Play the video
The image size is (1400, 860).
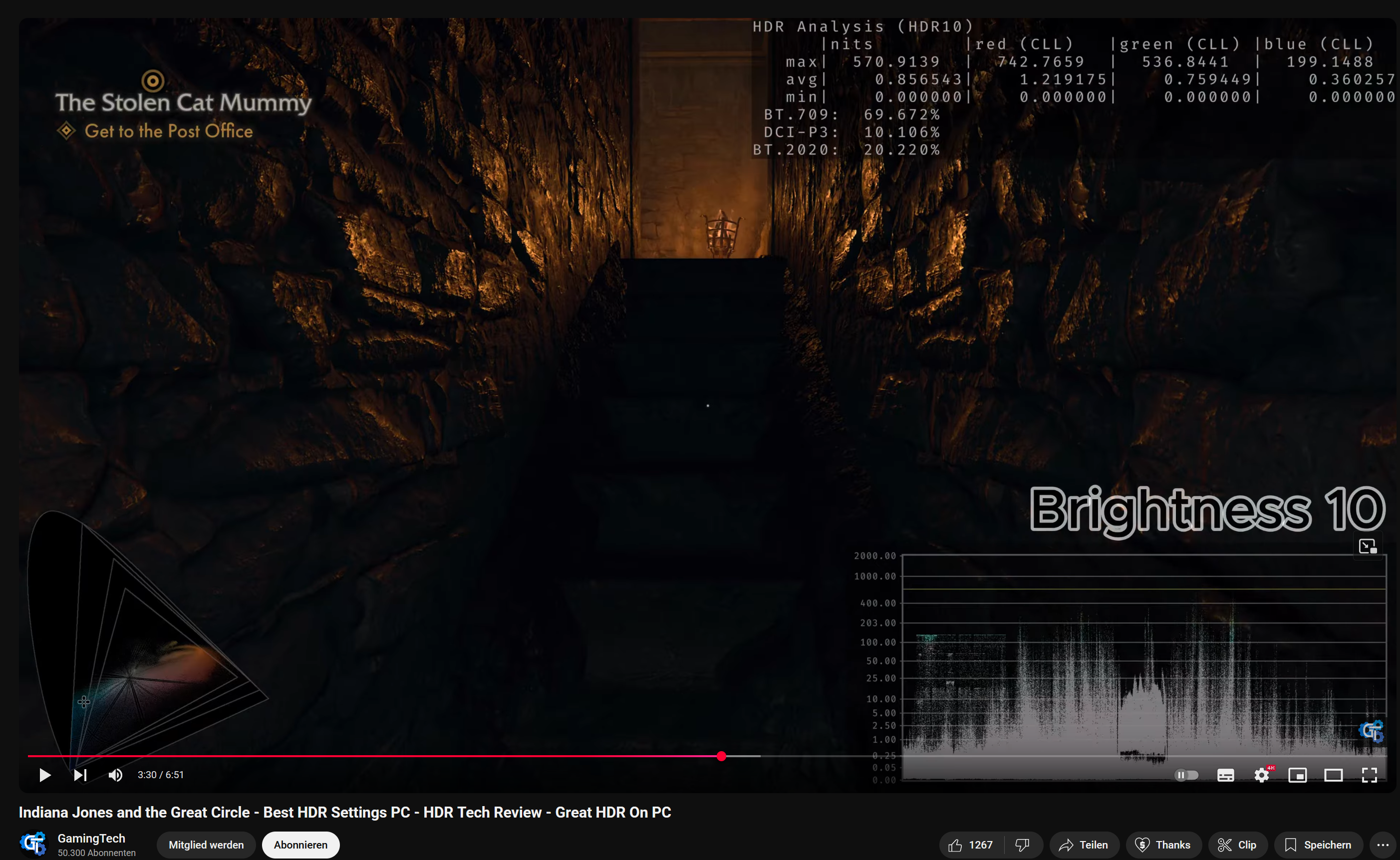(x=44, y=774)
